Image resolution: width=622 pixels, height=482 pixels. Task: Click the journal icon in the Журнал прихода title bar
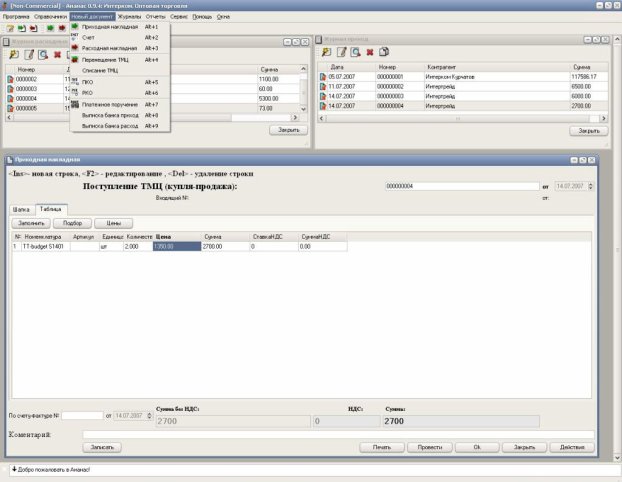[x=319, y=39]
